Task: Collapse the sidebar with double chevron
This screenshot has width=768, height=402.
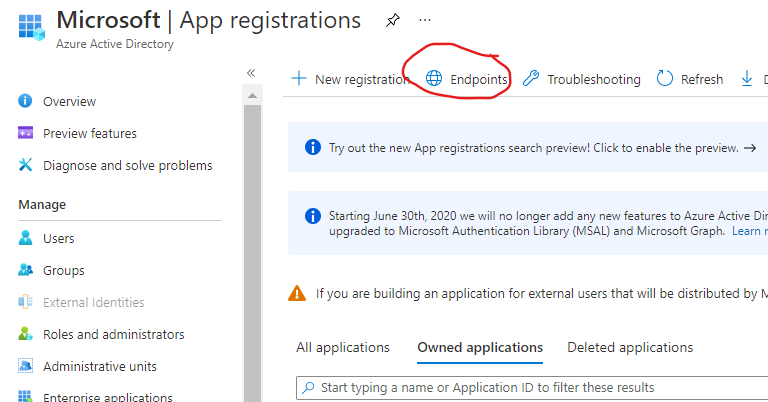Action: point(251,73)
